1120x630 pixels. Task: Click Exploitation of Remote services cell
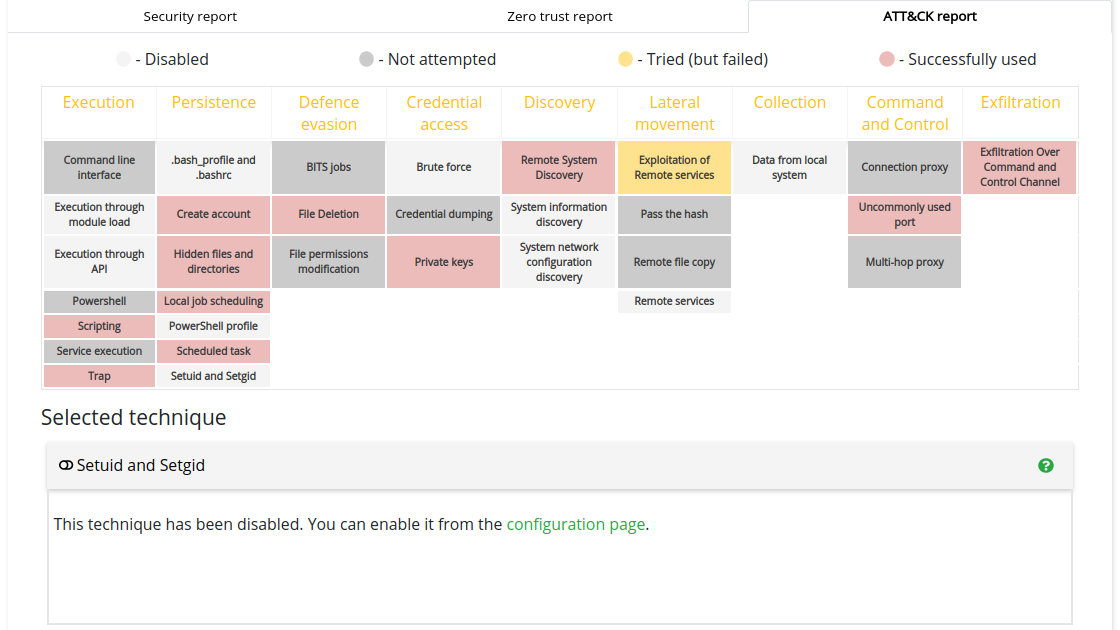pos(674,167)
